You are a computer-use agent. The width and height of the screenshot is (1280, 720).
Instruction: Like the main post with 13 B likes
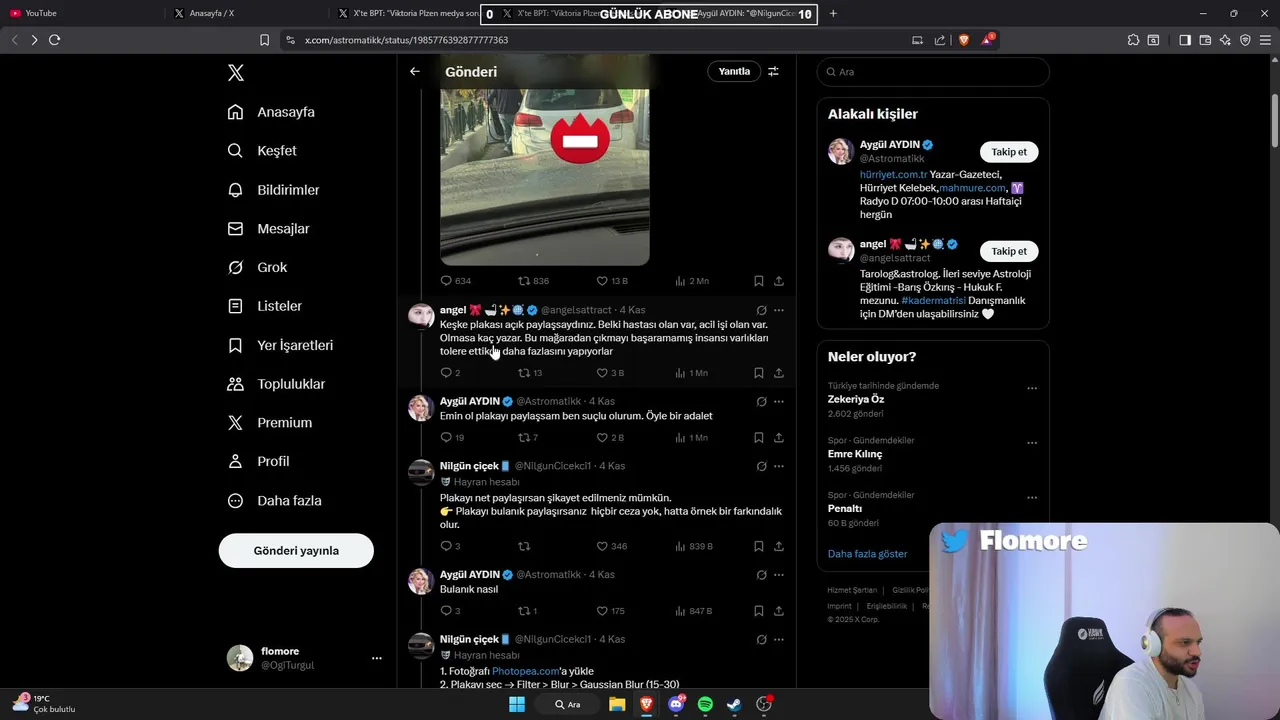point(612,281)
